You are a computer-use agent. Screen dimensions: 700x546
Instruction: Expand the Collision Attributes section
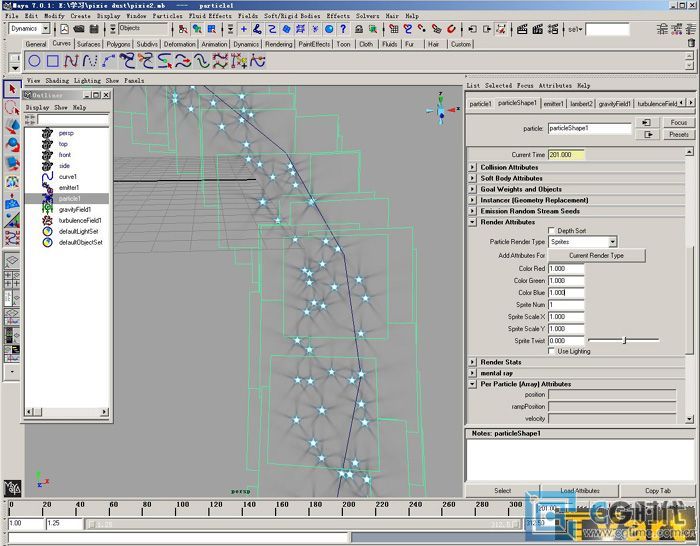click(472, 167)
